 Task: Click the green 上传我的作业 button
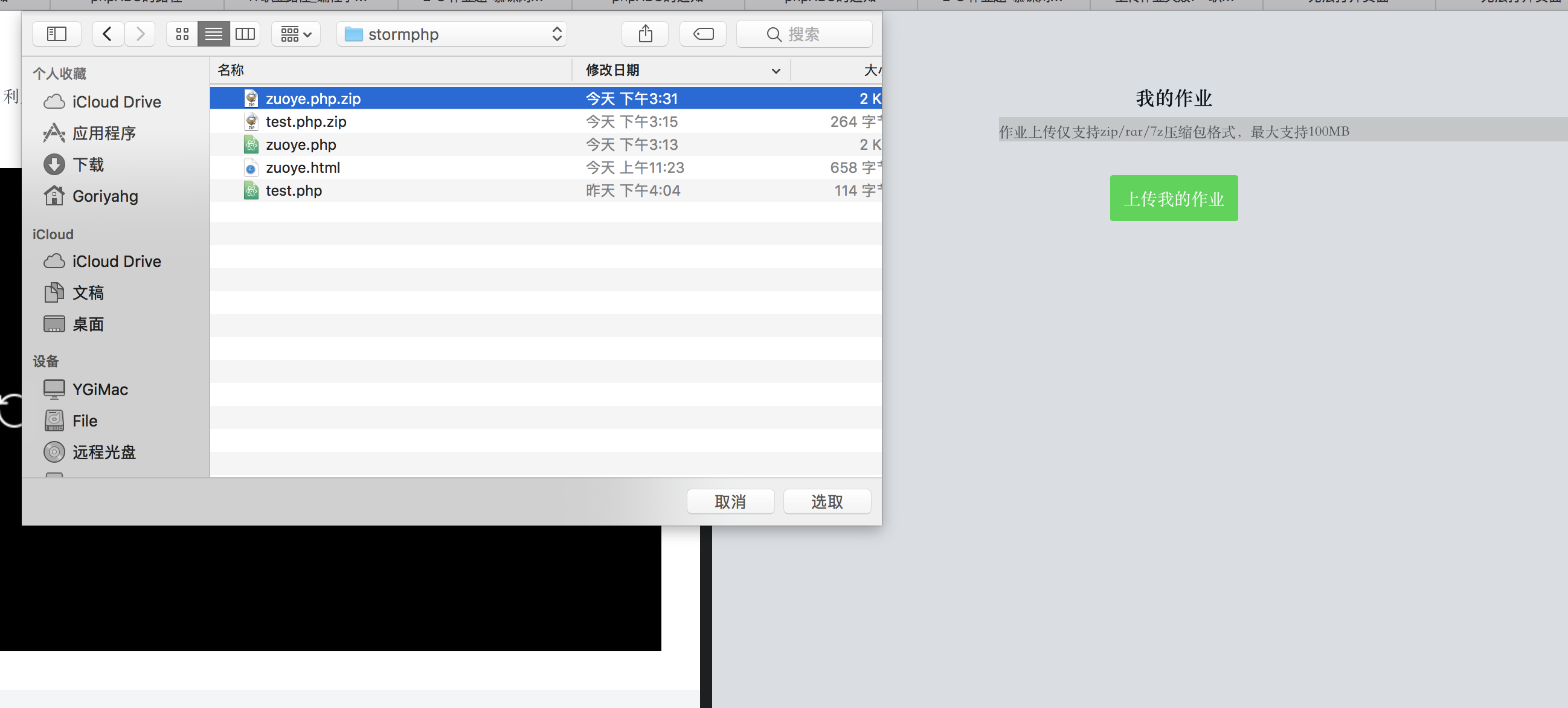coord(1174,199)
